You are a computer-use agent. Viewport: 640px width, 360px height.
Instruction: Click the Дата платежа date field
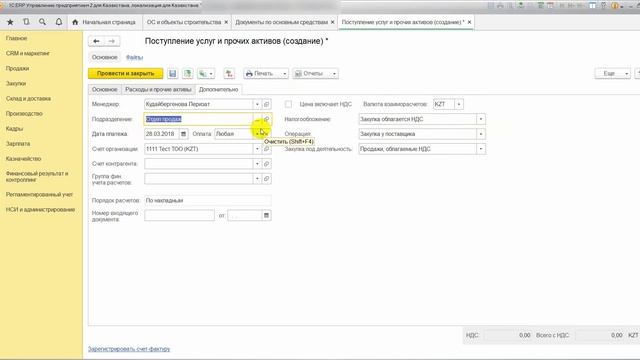click(x=162, y=134)
